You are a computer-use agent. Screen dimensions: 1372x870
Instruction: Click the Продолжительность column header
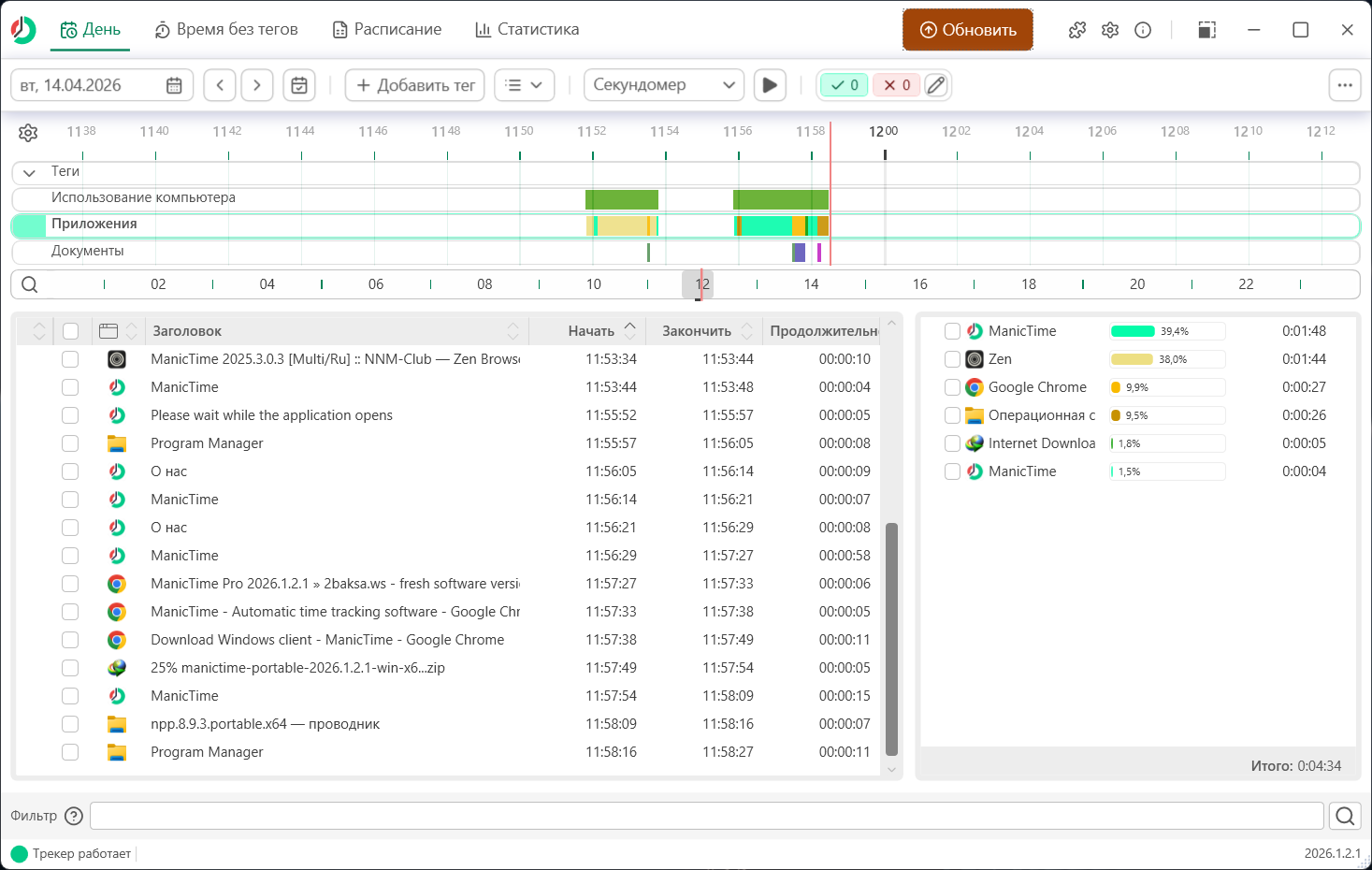[x=823, y=331]
